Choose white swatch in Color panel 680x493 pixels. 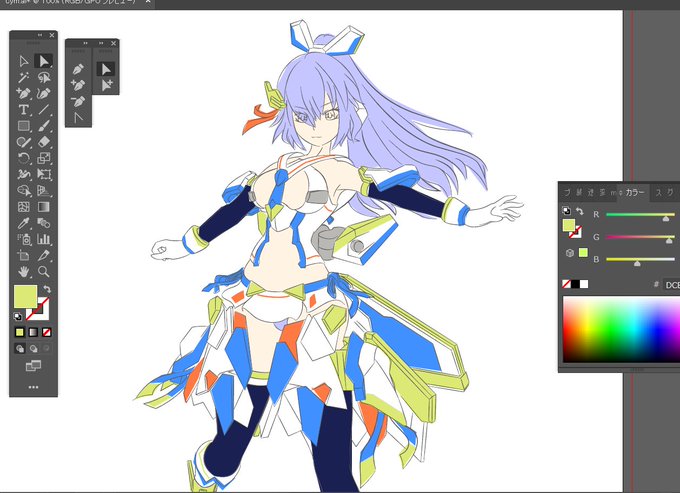point(584,284)
